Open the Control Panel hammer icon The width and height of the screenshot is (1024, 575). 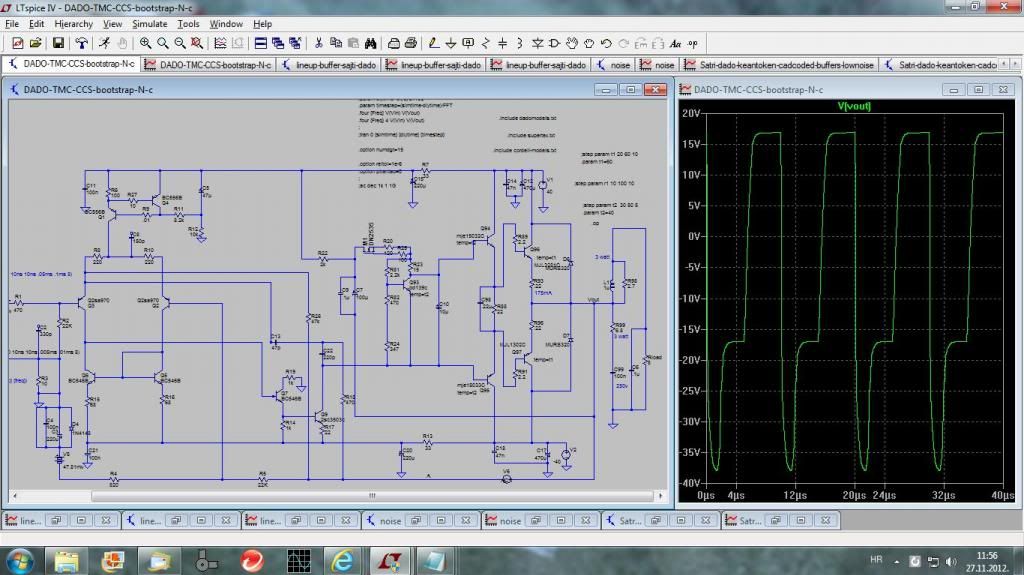[81, 43]
